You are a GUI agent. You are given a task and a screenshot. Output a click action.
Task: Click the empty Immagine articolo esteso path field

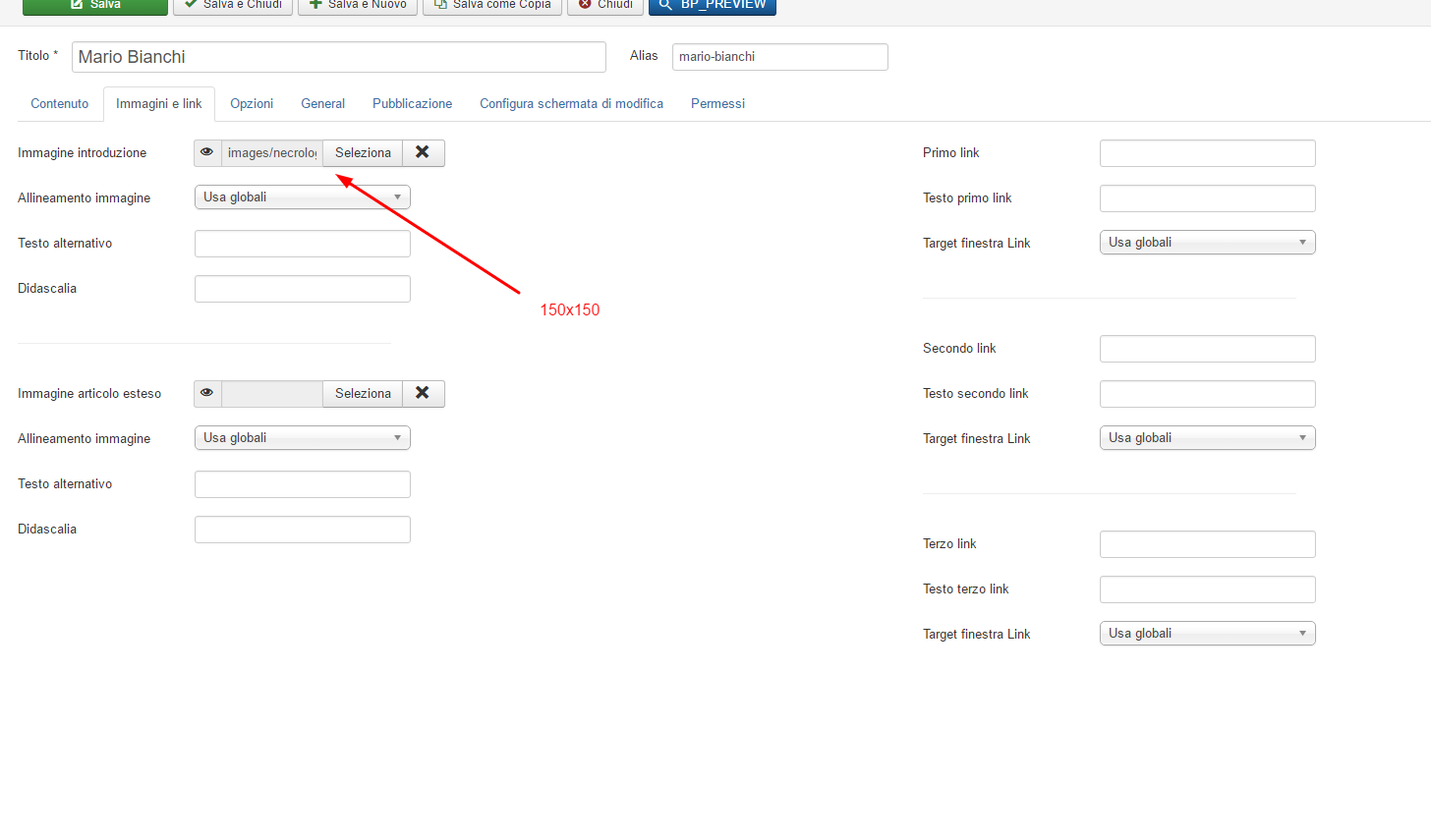(x=272, y=393)
